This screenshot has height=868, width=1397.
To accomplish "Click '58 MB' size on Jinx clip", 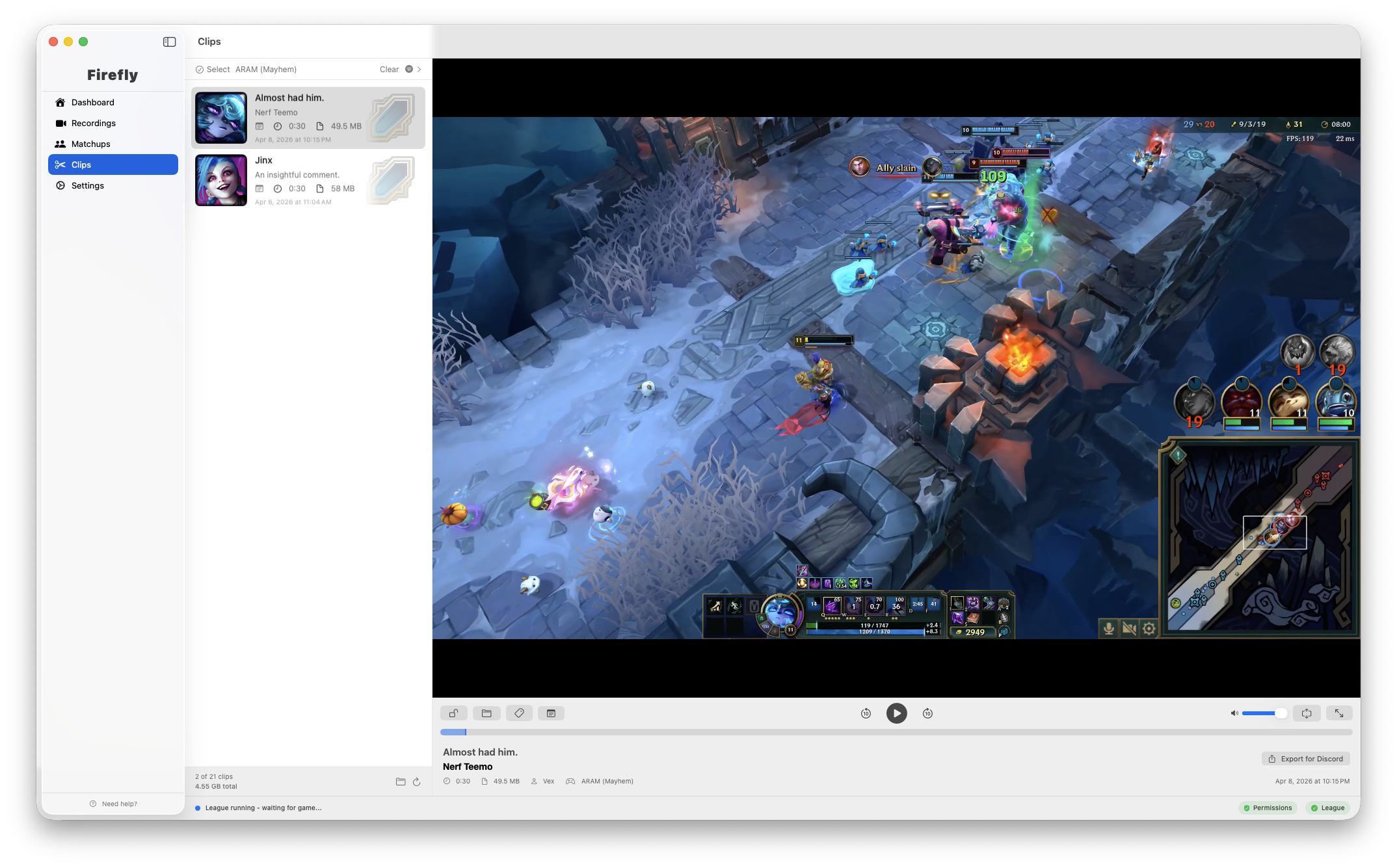I will click(343, 189).
